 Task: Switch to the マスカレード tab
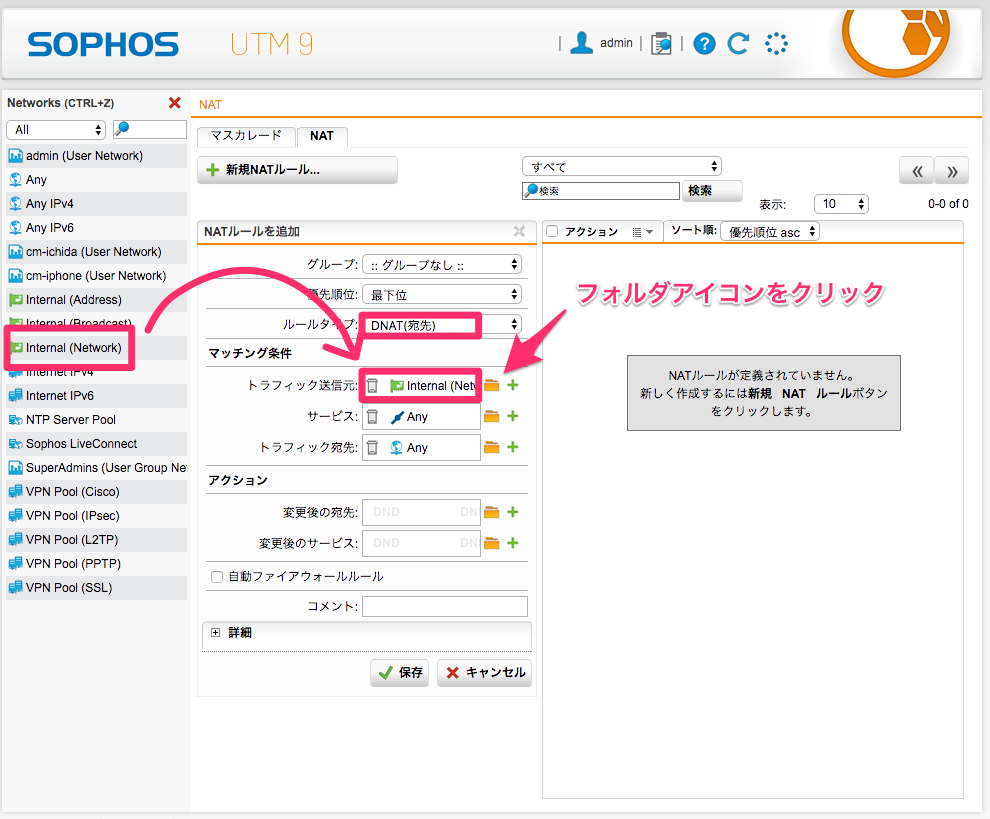[246, 136]
